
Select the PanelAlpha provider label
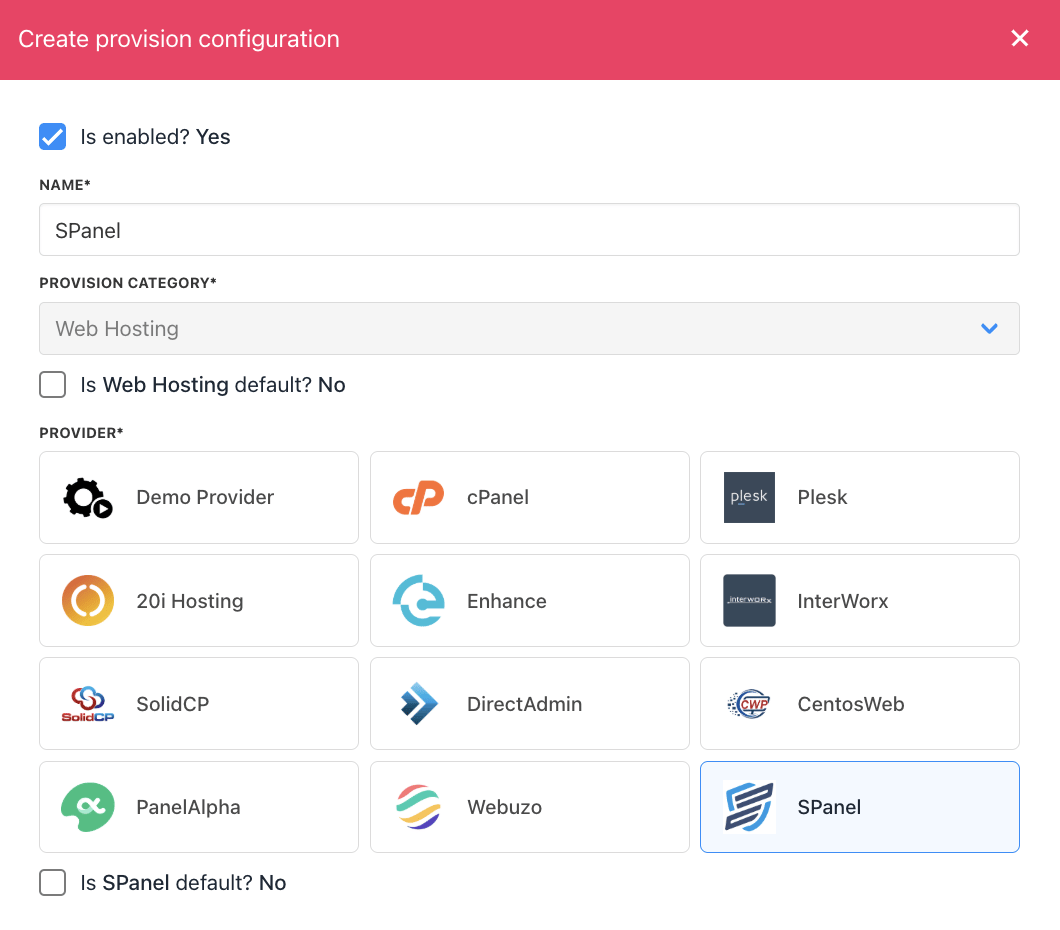(188, 807)
